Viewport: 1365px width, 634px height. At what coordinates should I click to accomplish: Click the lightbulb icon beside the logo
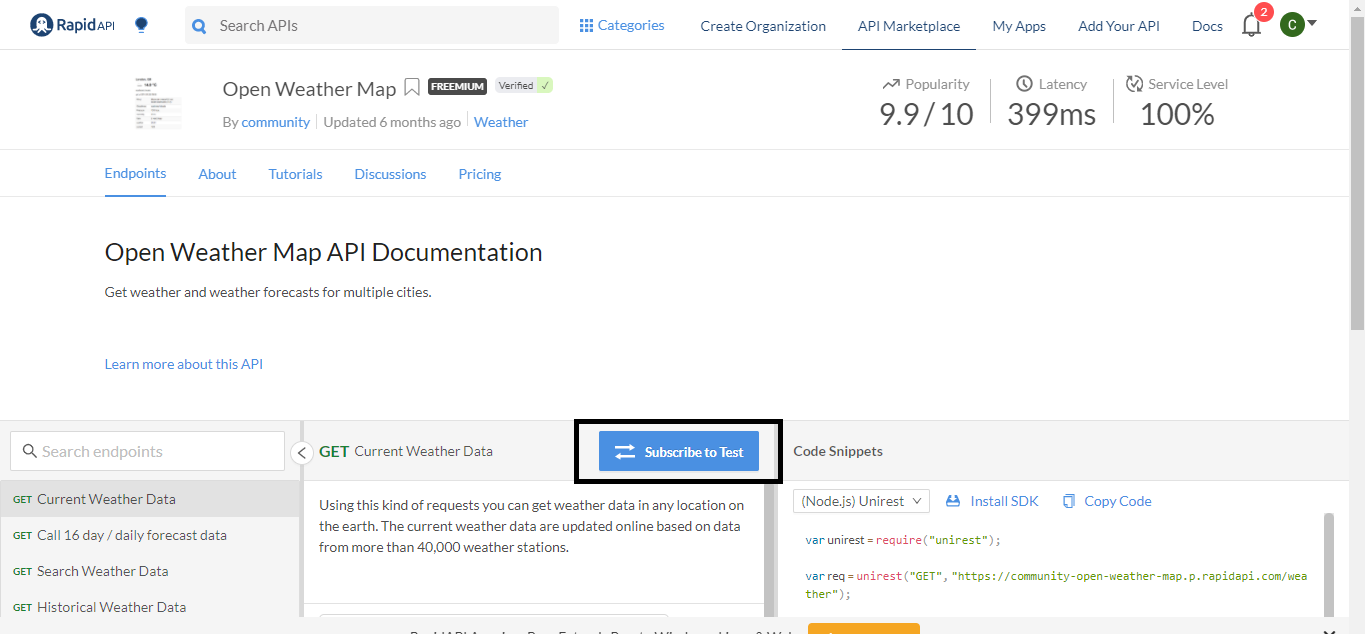pyautogui.click(x=141, y=26)
